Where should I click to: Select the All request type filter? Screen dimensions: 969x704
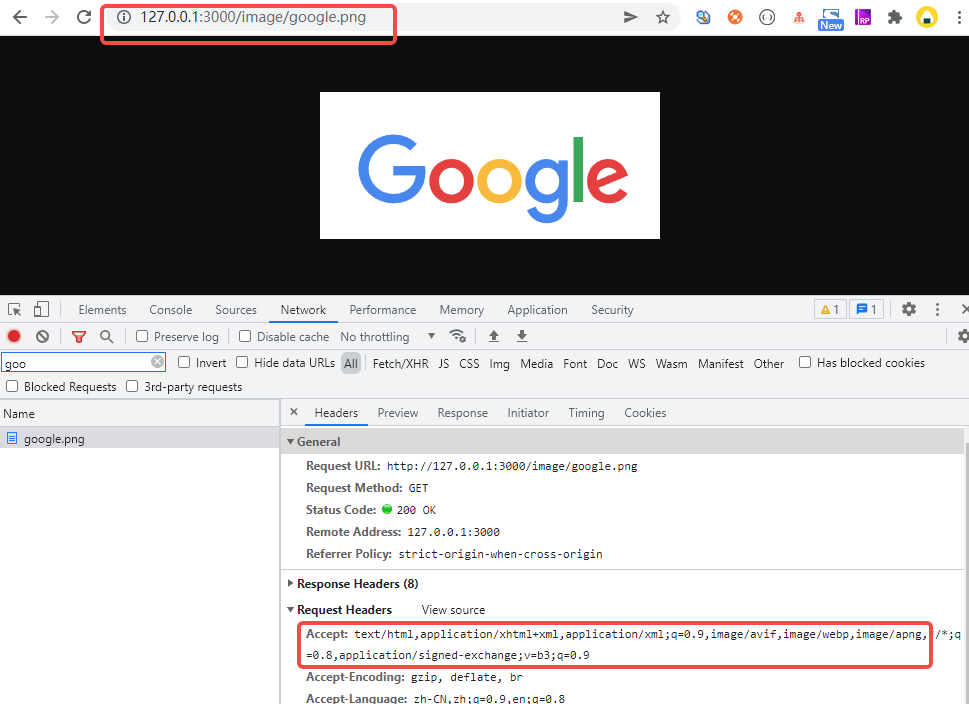(350, 363)
